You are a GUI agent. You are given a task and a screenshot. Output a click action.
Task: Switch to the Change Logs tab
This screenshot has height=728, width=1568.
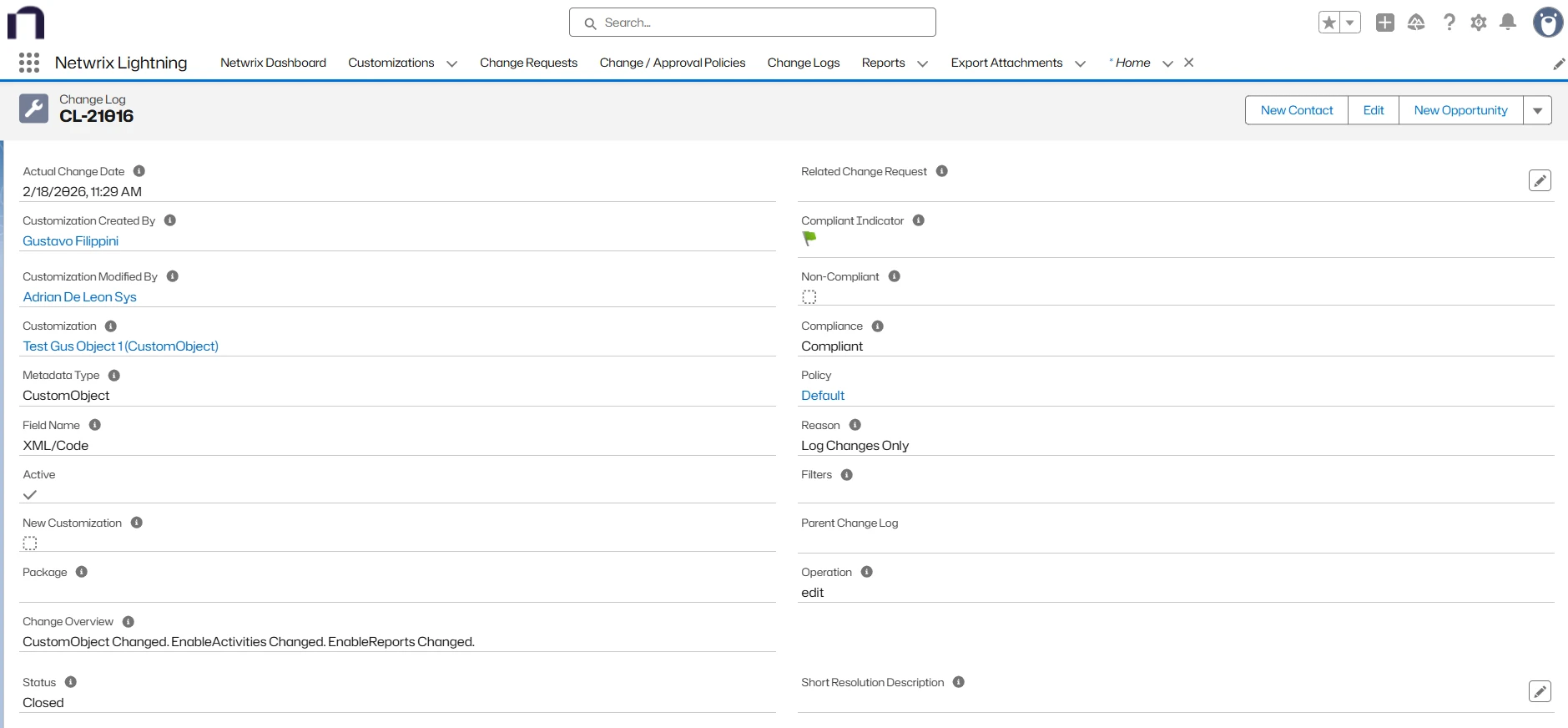pyautogui.click(x=803, y=63)
